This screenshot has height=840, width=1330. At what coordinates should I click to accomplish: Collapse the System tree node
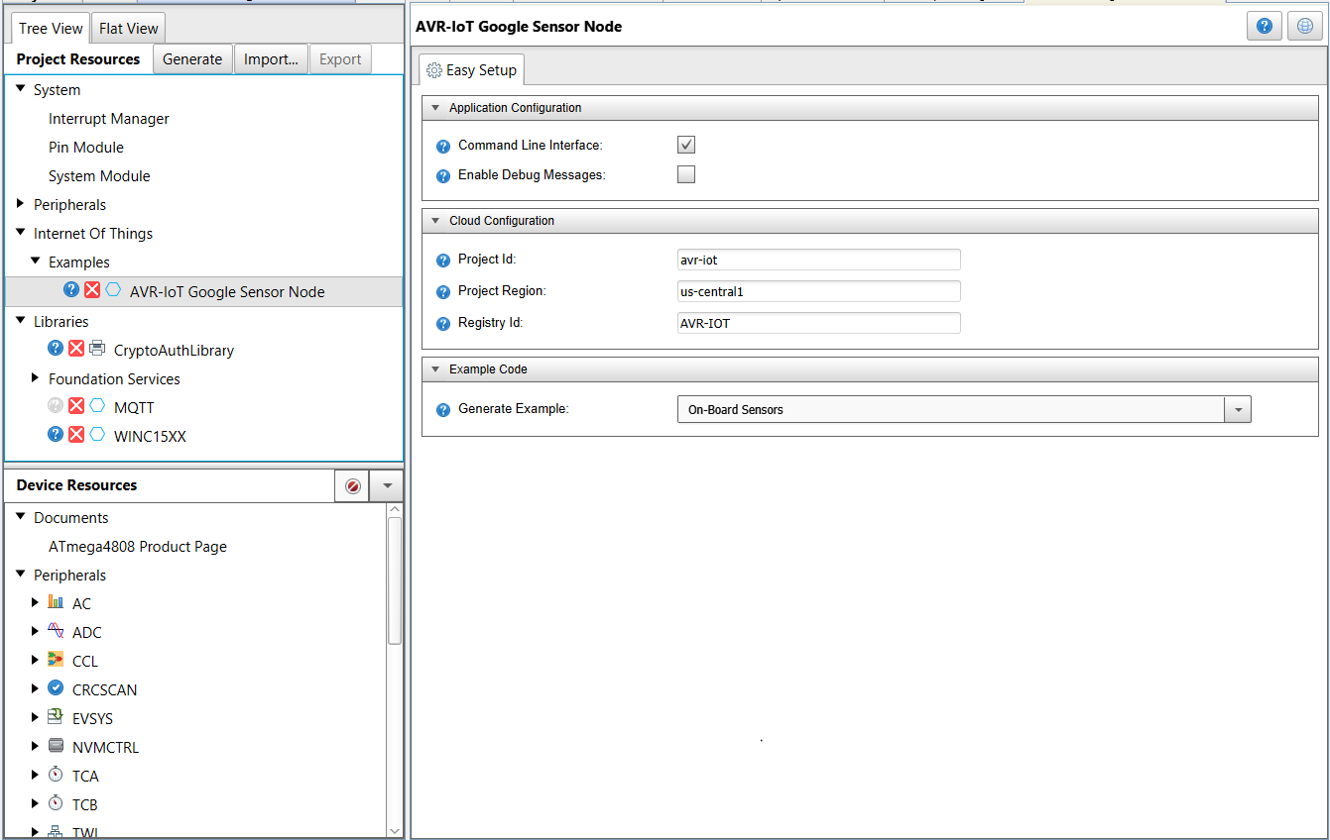21,89
